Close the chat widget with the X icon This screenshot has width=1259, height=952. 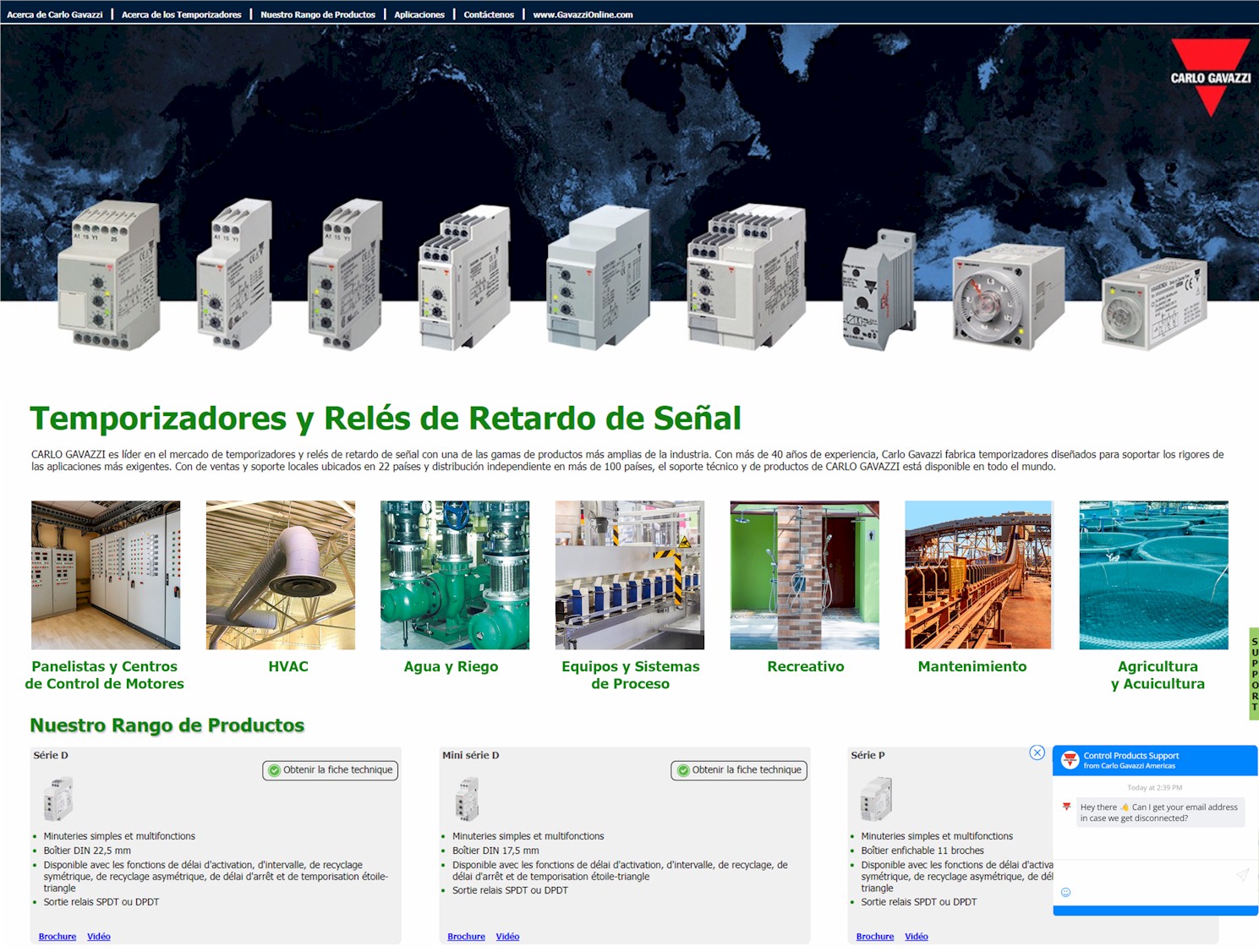coord(1037,752)
